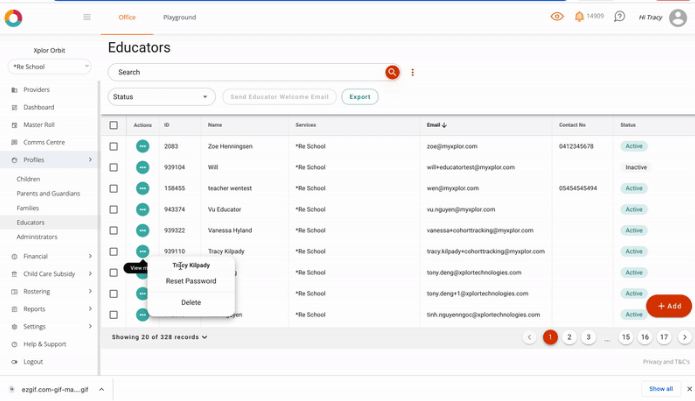The width and height of the screenshot is (695, 401).
Task: Open actions menu for Zoe Henningsen row
Action: [x=143, y=146]
